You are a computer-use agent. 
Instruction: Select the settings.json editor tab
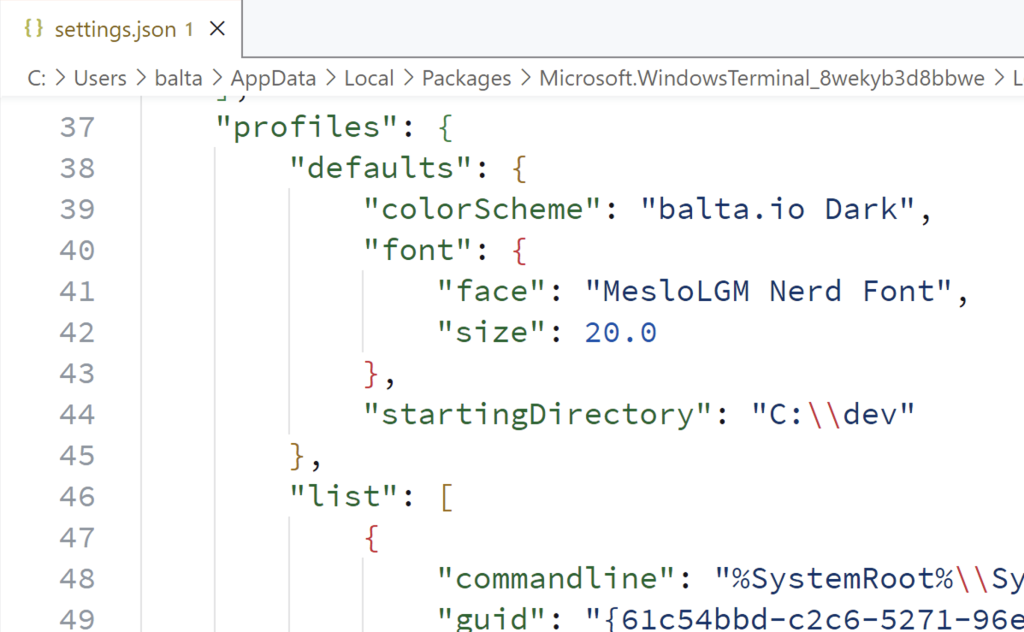pos(121,29)
